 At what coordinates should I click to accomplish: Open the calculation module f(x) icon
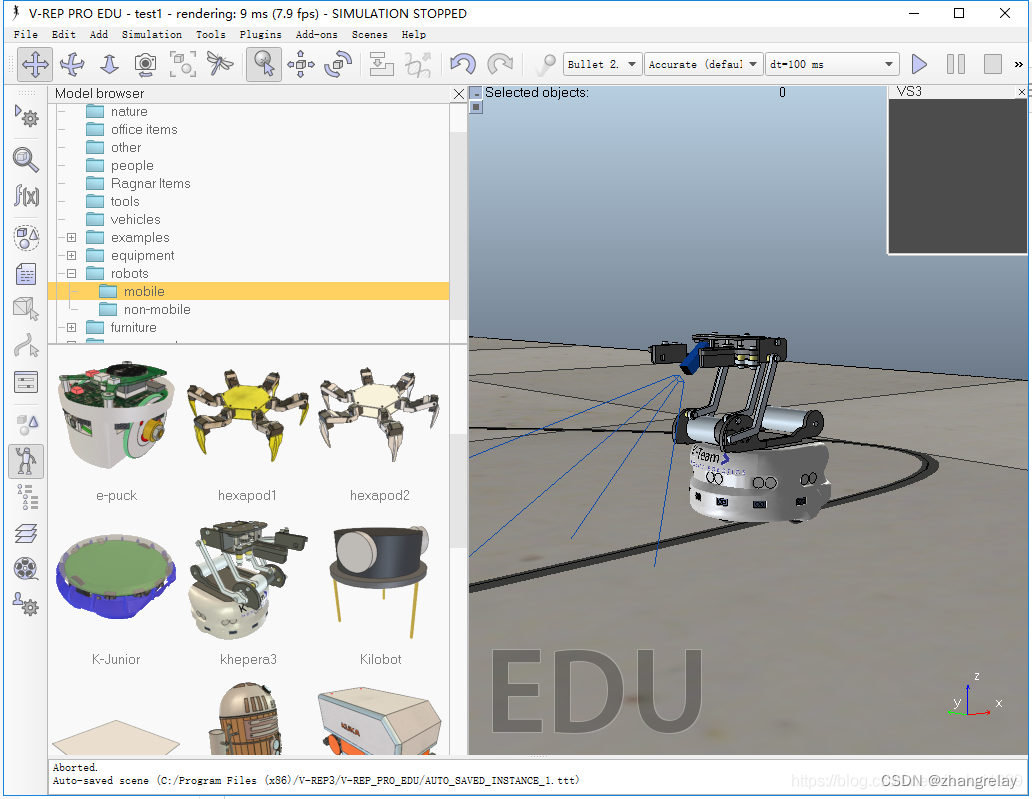point(26,195)
